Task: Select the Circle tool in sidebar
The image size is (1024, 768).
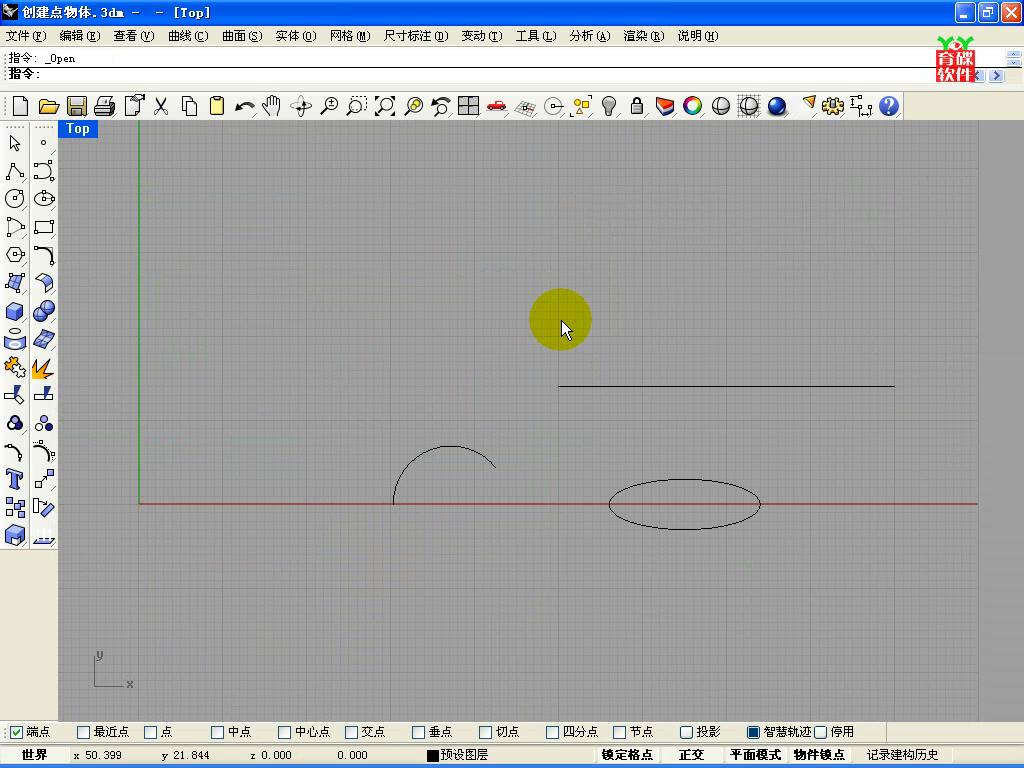Action: [x=15, y=199]
